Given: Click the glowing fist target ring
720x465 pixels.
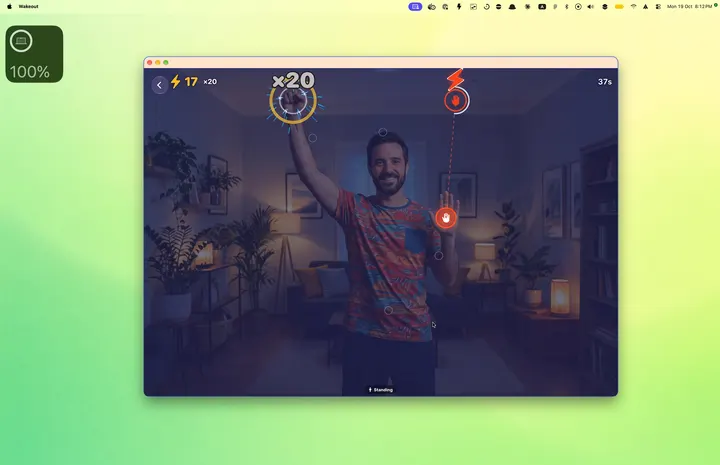Looking at the screenshot, I should (293, 101).
